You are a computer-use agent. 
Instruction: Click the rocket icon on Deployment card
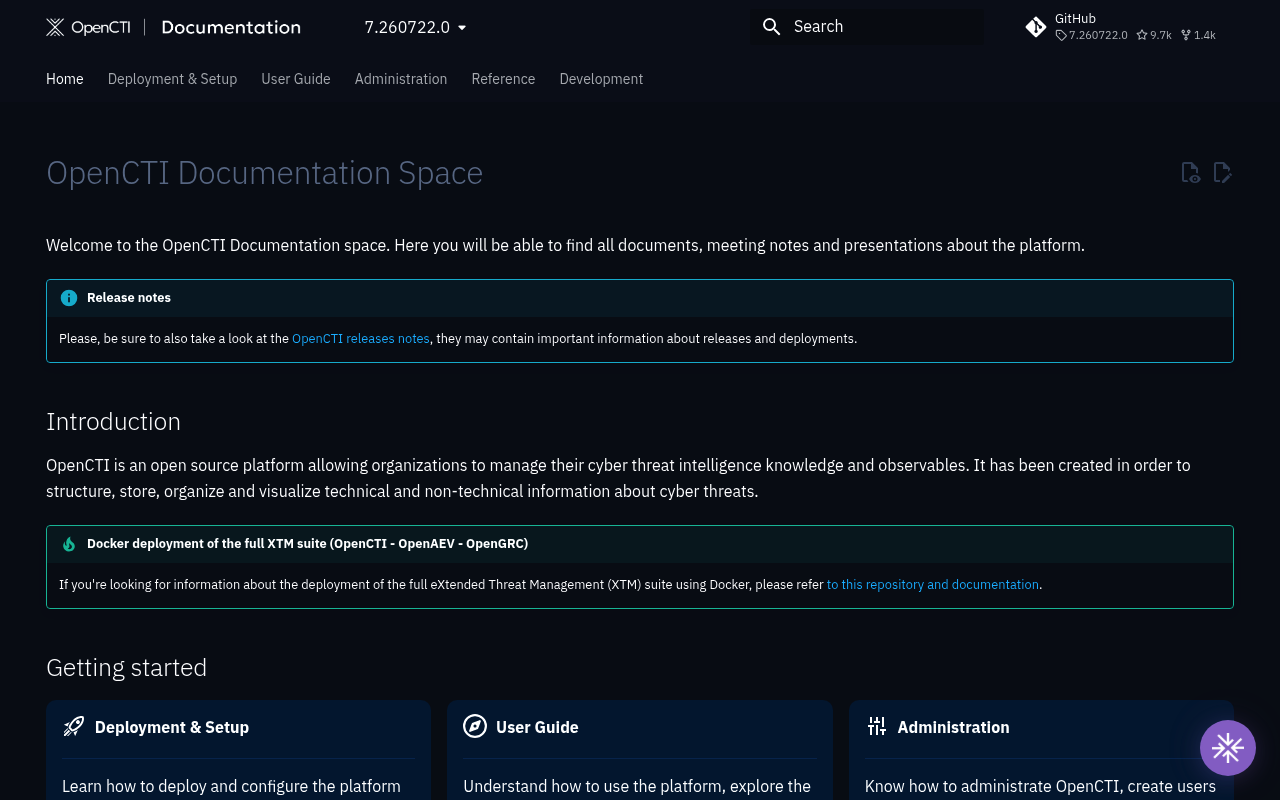pyautogui.click(x=73, y=727)
